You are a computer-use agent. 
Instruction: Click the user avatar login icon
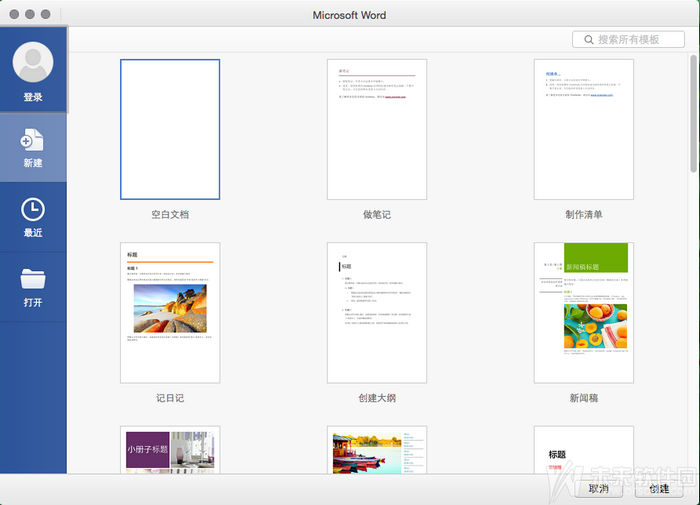[33, 62]
